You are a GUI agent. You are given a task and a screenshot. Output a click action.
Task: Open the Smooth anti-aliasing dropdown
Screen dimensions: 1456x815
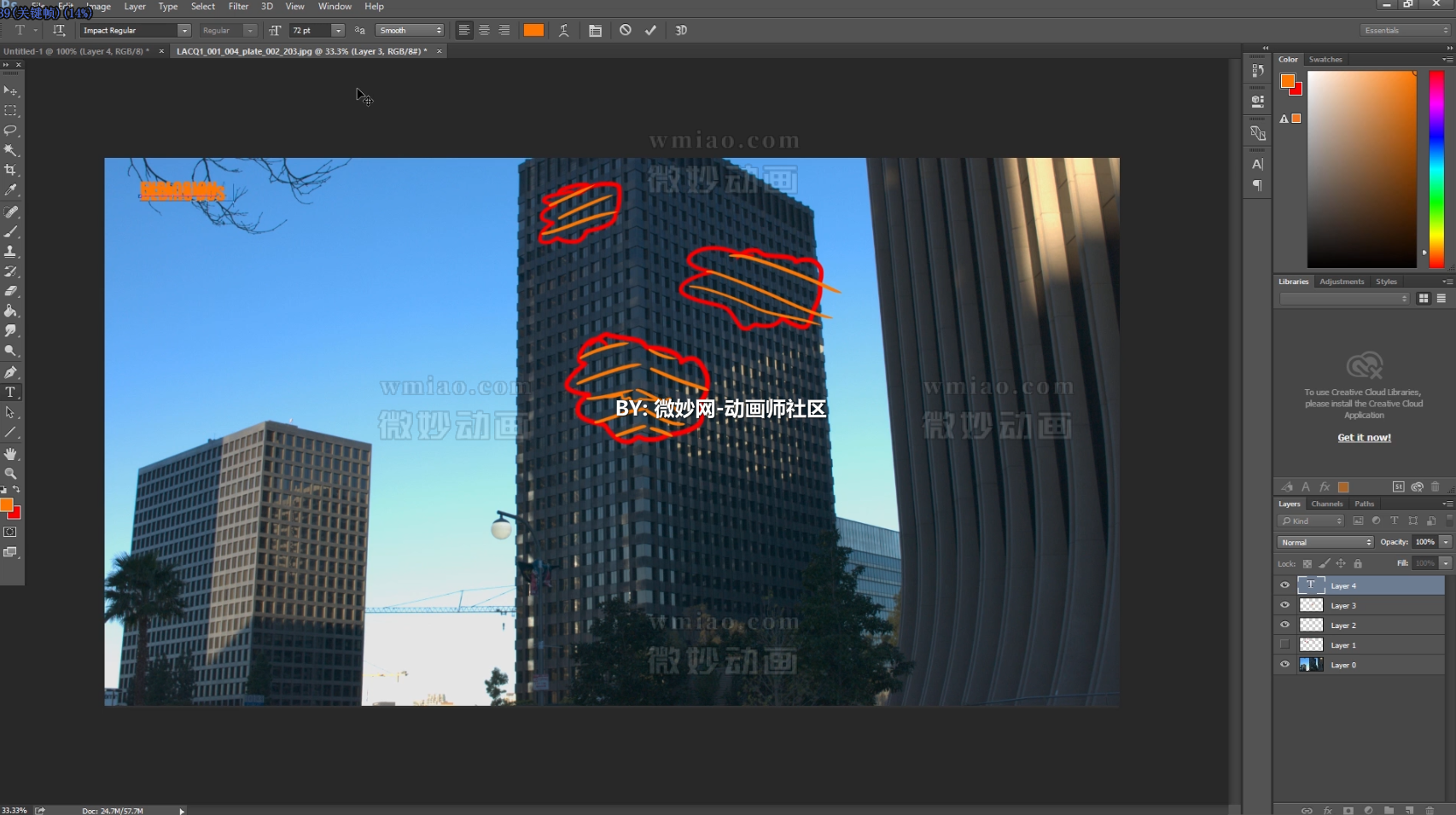tap(410, 30)
